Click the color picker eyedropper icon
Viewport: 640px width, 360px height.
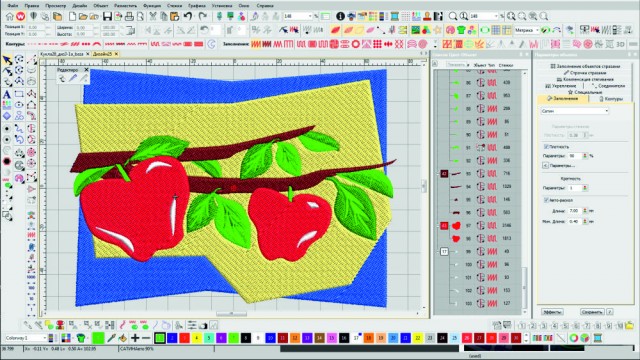pyautogui.click(x=111, y=338)
